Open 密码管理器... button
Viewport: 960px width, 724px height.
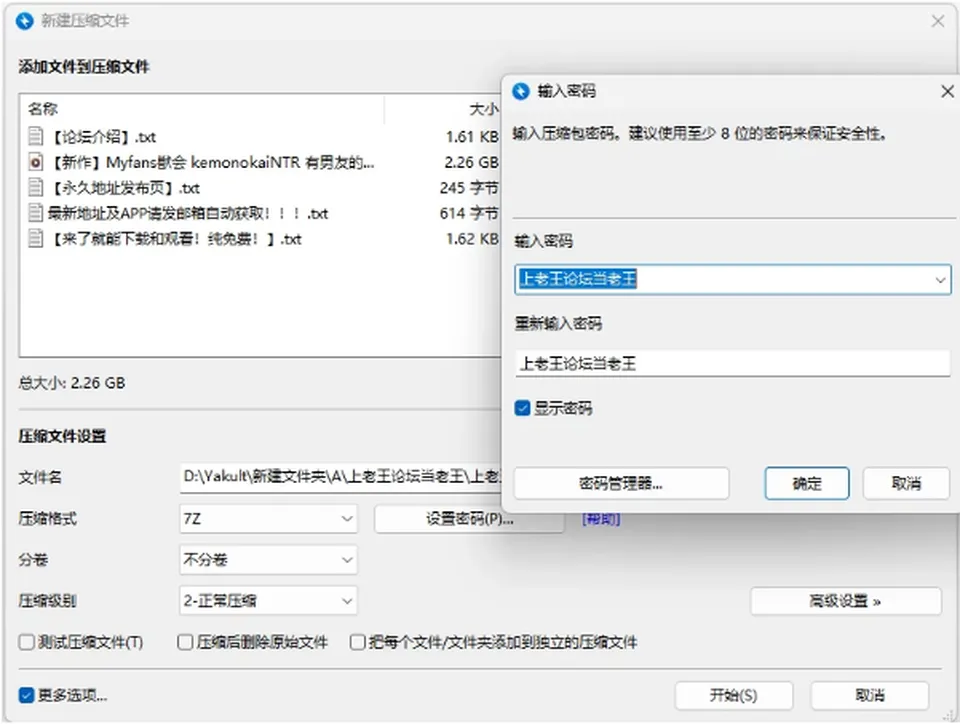[x=621, y=483]
